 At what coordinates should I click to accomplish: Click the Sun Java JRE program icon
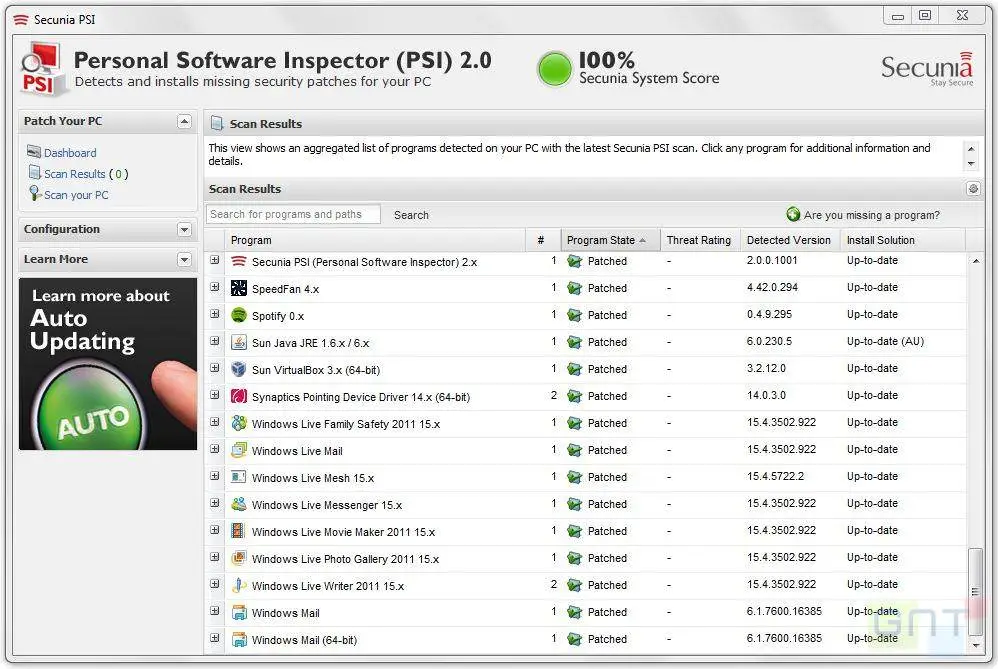239,342
